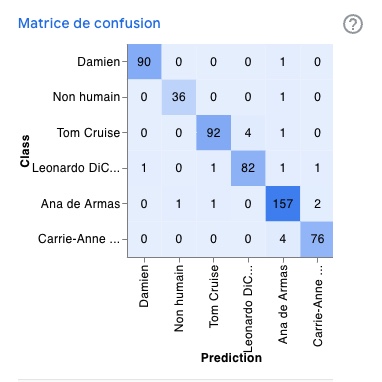Click the Damien column label

144,286
